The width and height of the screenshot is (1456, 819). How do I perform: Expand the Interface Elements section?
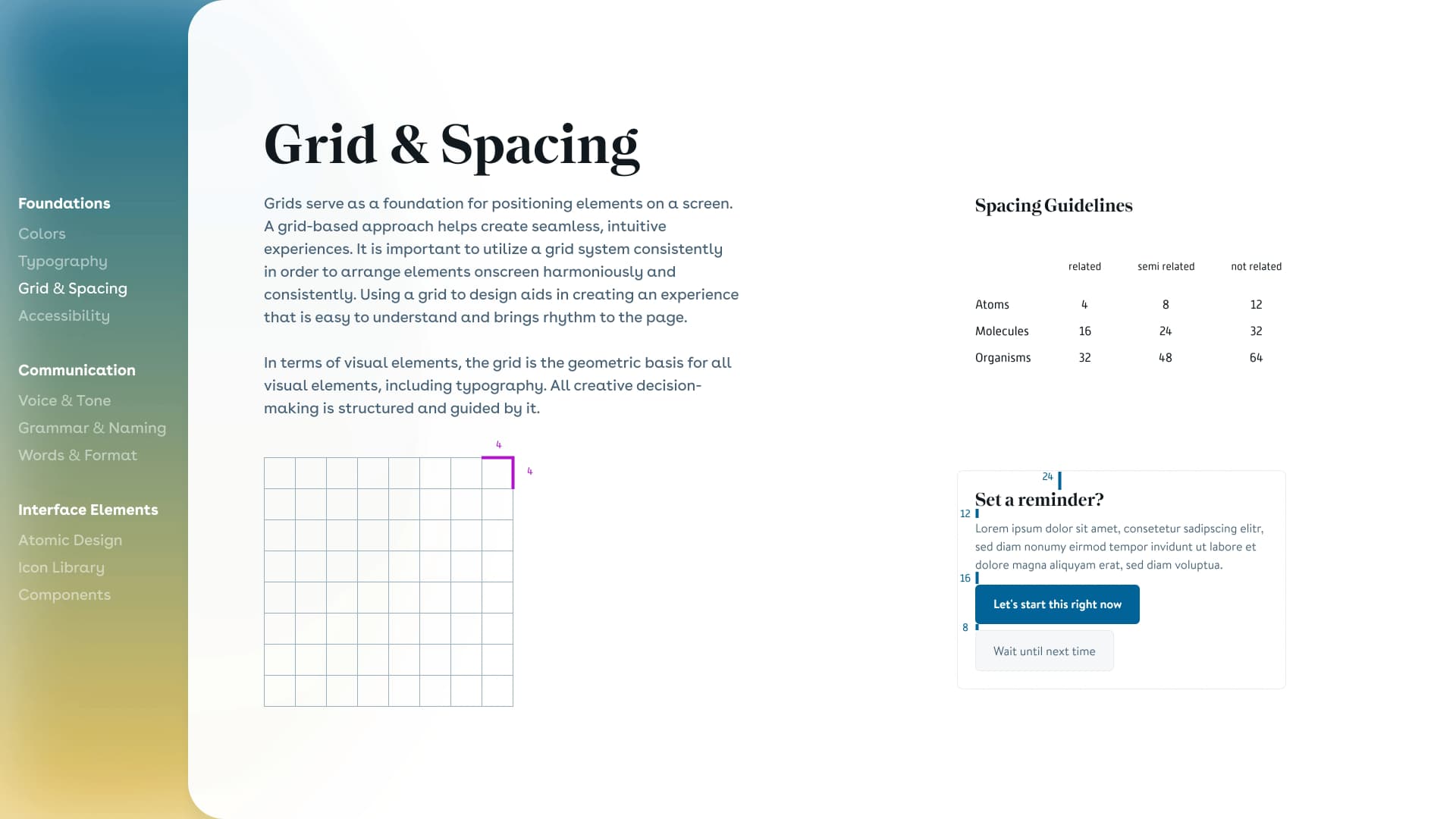tap(88, 510)
